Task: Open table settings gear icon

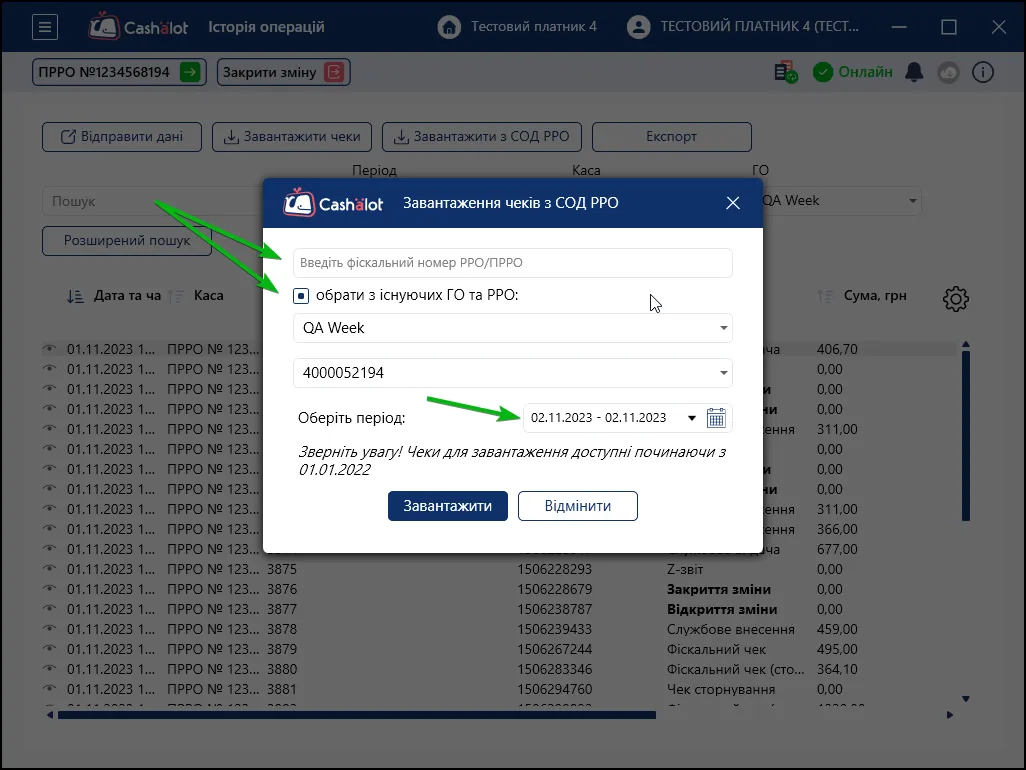Action: pyautogui.click(x=956, y=298)
